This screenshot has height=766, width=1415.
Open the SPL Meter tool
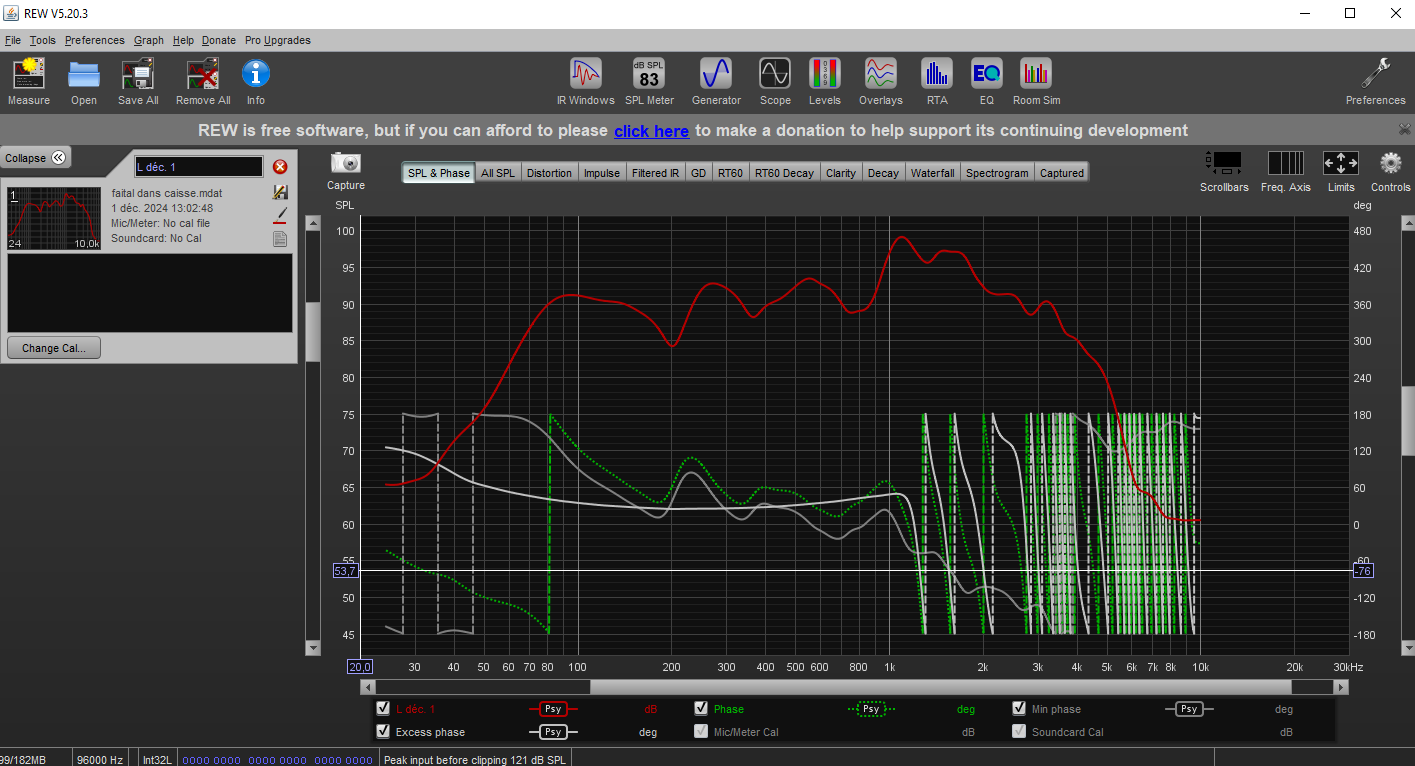pos(649,82)
